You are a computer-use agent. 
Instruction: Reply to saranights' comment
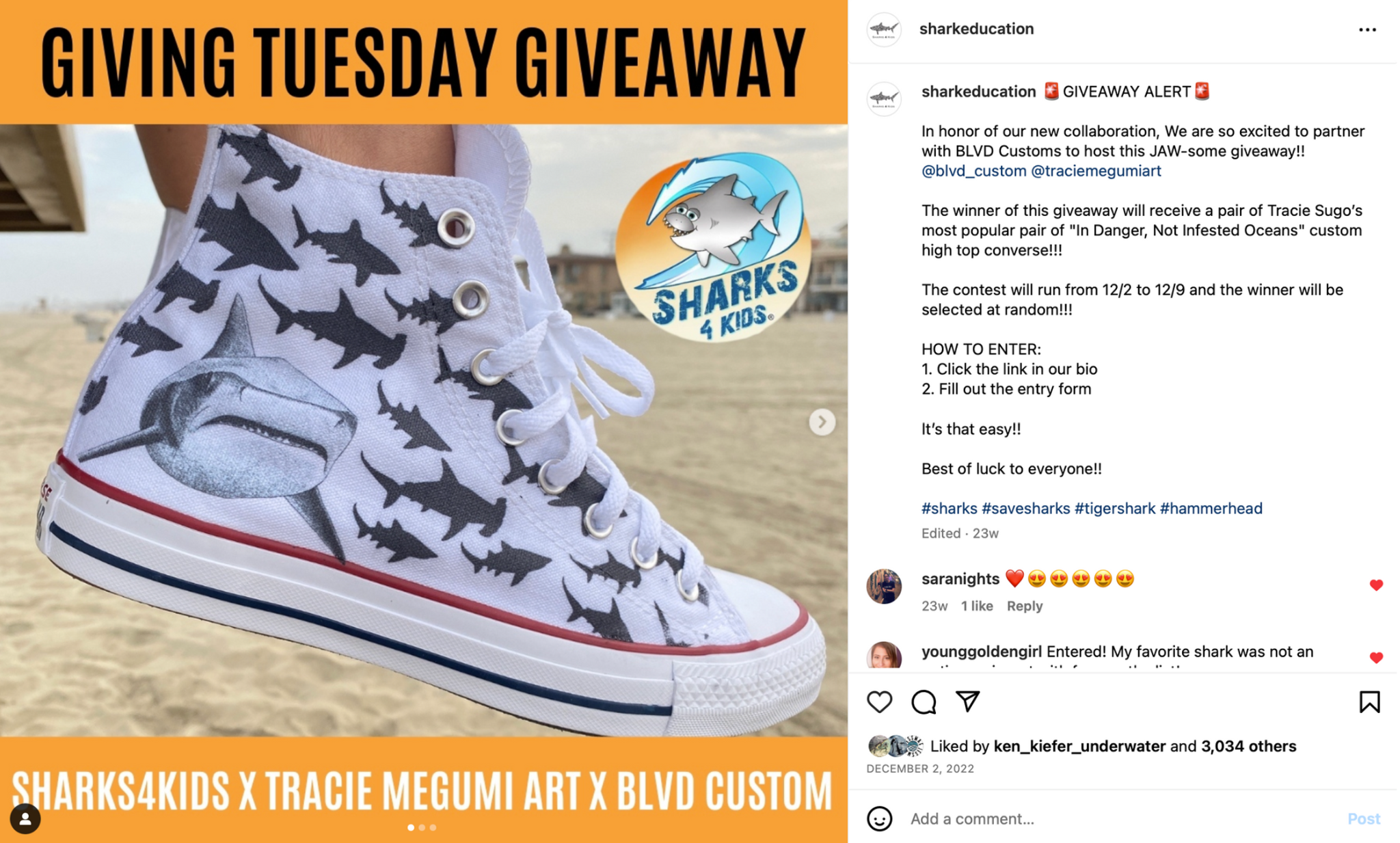(x=1024, y=606)
